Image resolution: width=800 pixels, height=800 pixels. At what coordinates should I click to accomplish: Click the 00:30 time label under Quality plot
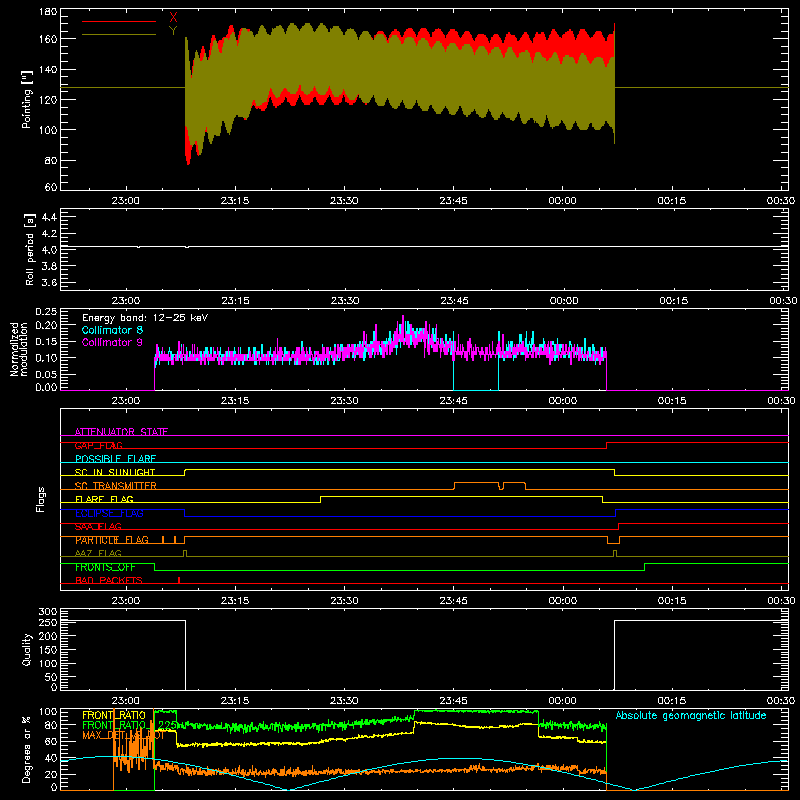pos(781,701)
